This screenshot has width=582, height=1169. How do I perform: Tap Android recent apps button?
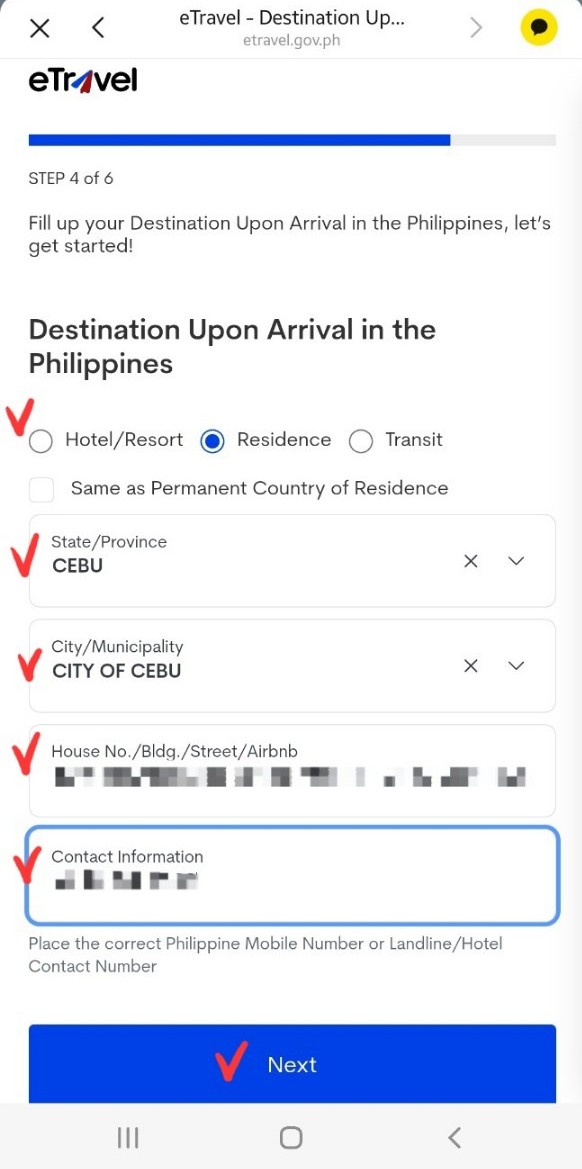tap(128, 1137)
